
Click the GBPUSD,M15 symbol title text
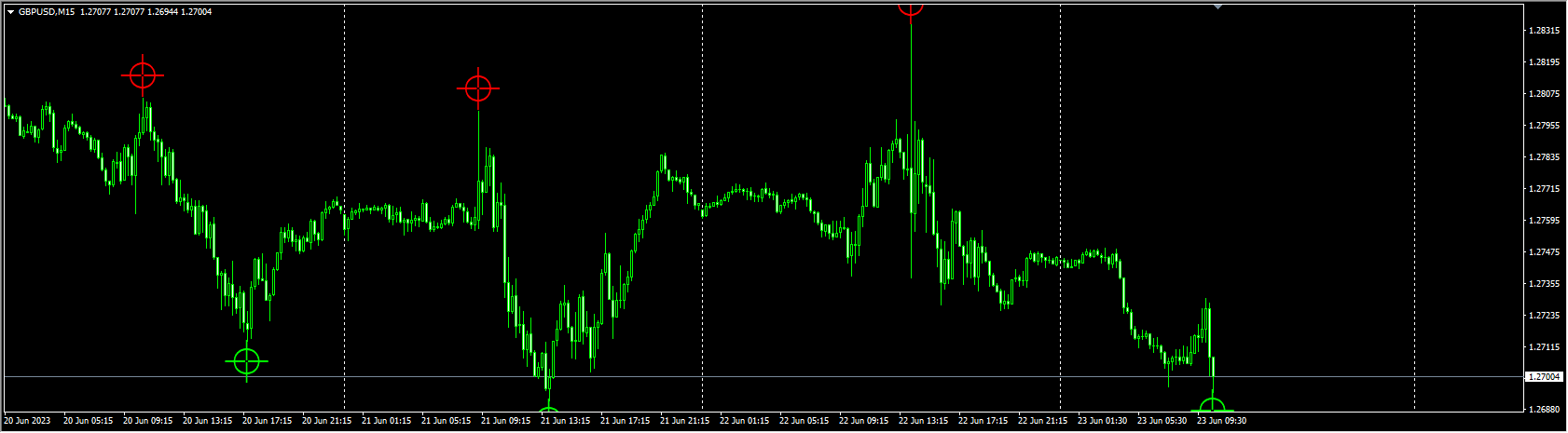click(x=47, y=12)
